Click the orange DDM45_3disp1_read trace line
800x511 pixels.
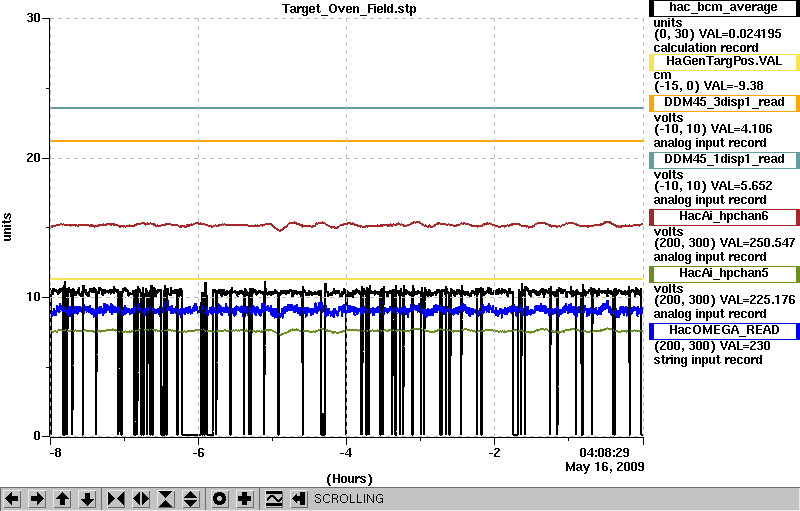point(347,141)
